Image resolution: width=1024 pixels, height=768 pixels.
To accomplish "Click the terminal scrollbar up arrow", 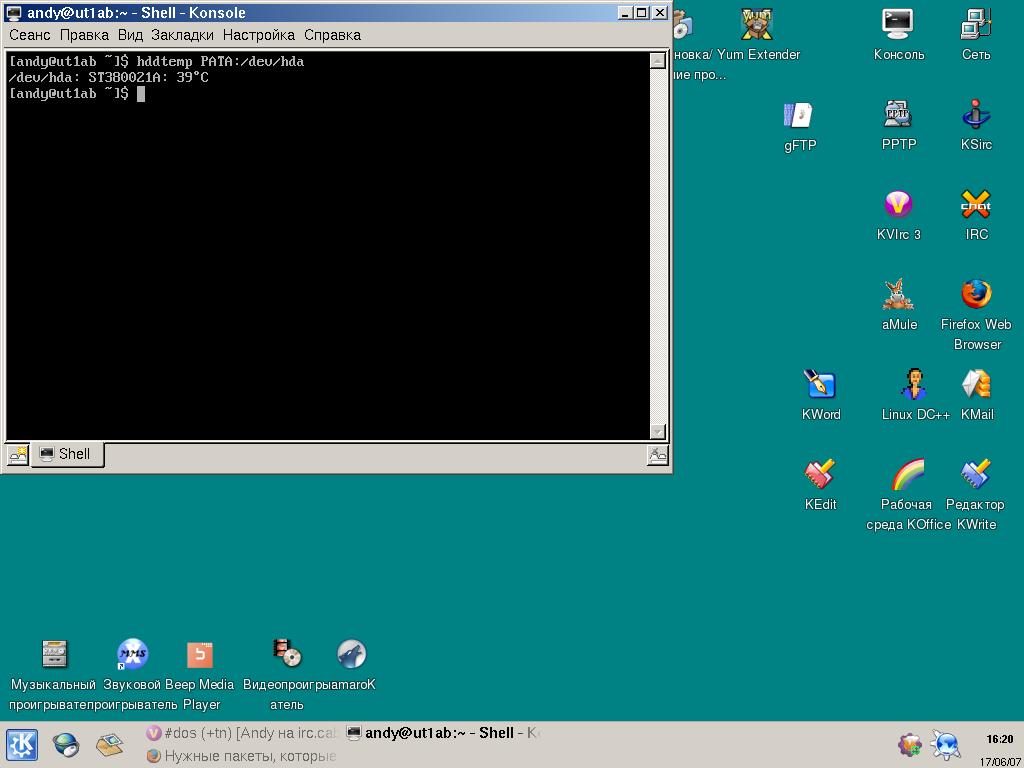I will [658, 61].
